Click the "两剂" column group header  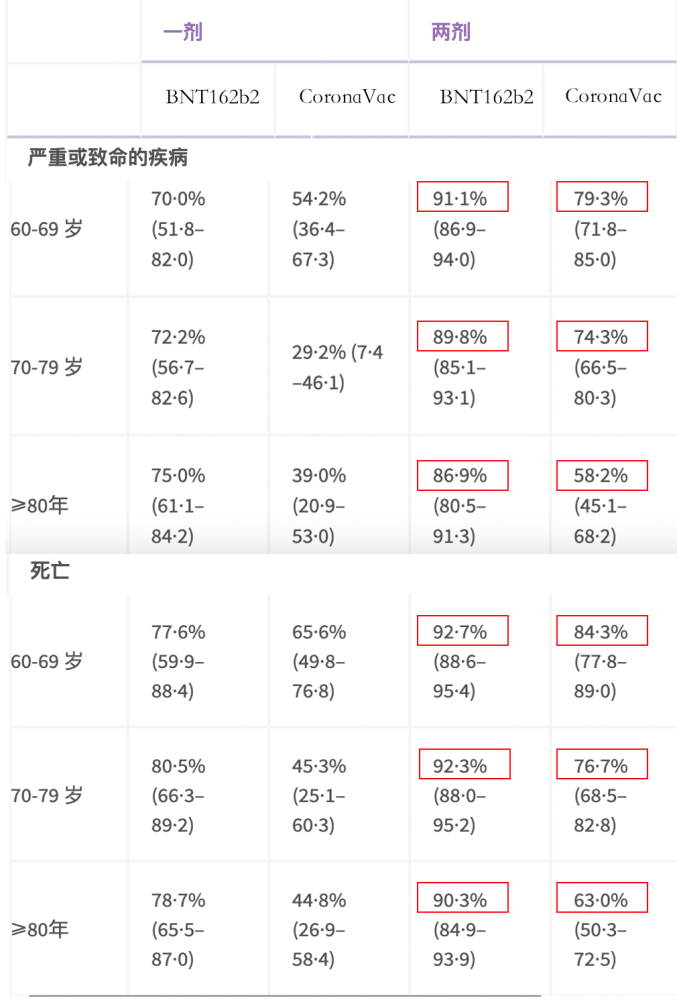451,32
